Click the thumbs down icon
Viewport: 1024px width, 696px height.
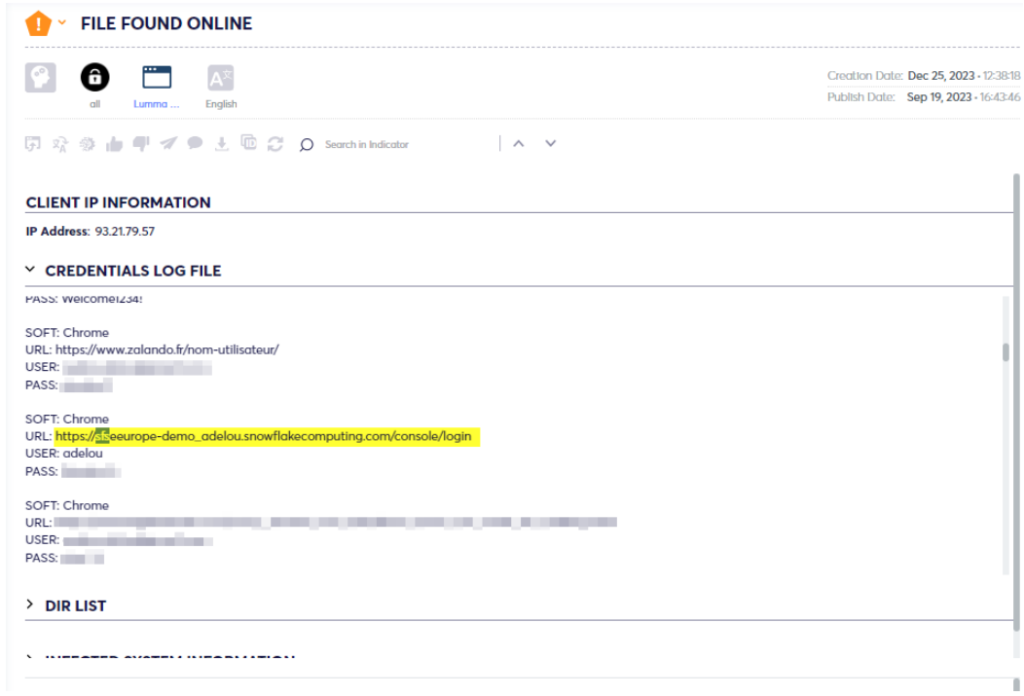point(141,144)
